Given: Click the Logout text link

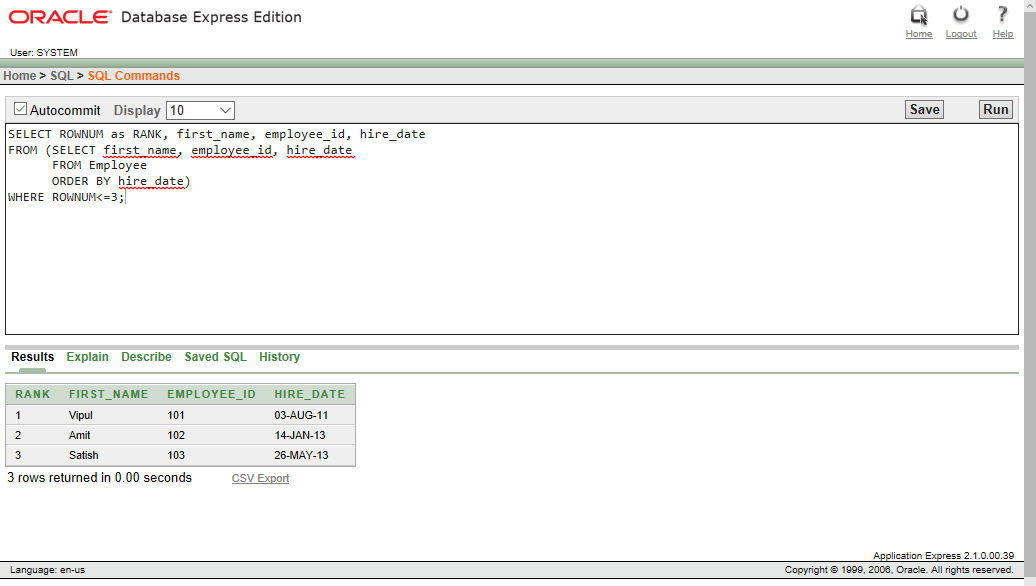Looking at the screenshot, I should [961, 34].
